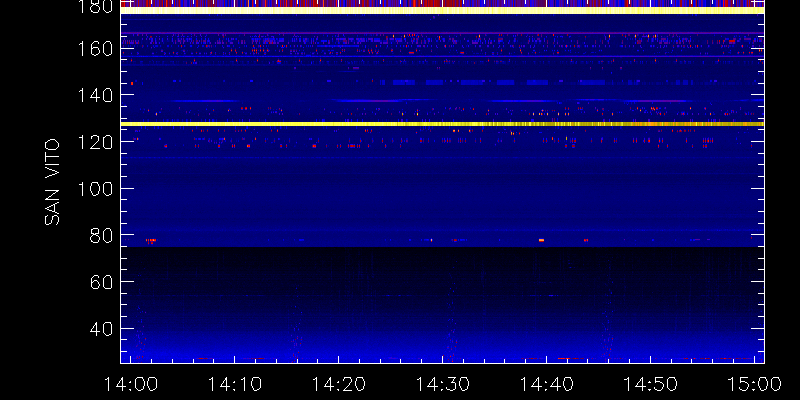
Task: Click the 14:30 time axis label
Action: click(x=442, y=384)
